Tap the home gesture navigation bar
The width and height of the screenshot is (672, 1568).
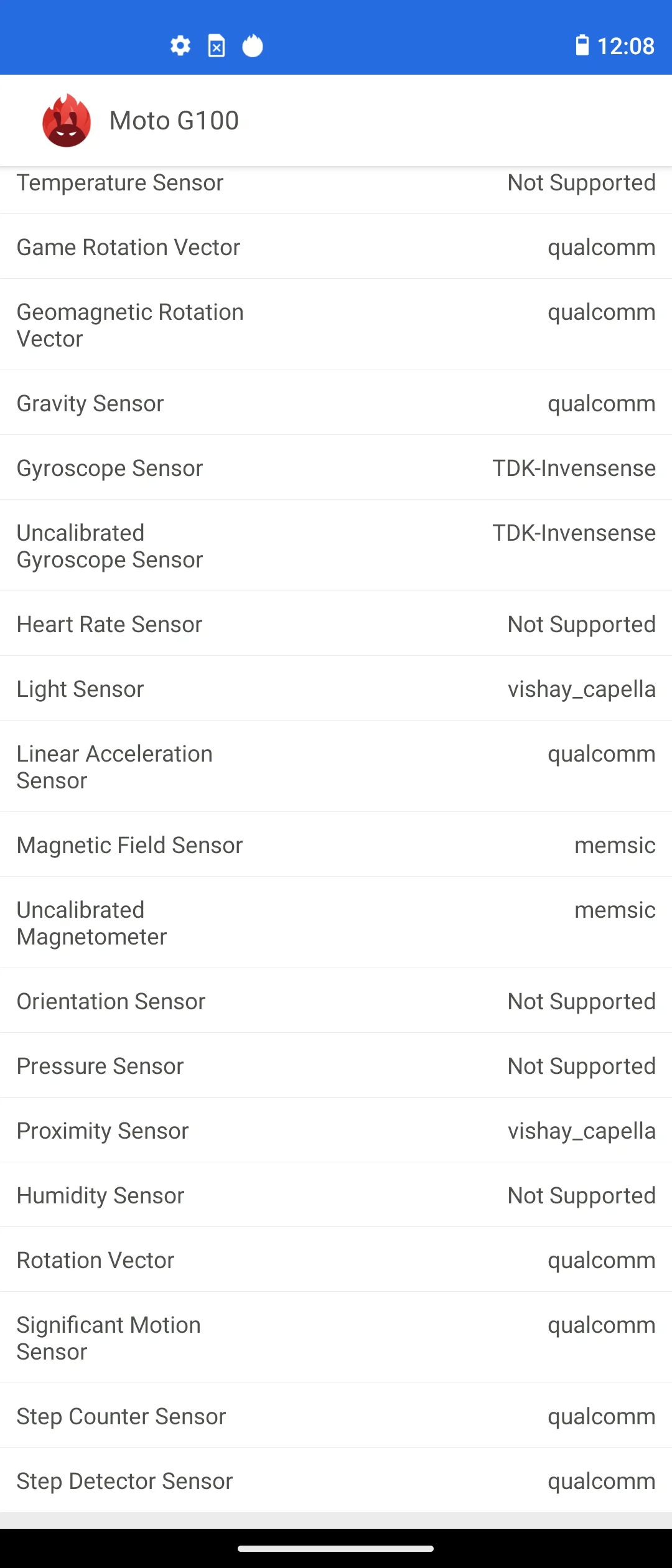[336, 1549]
